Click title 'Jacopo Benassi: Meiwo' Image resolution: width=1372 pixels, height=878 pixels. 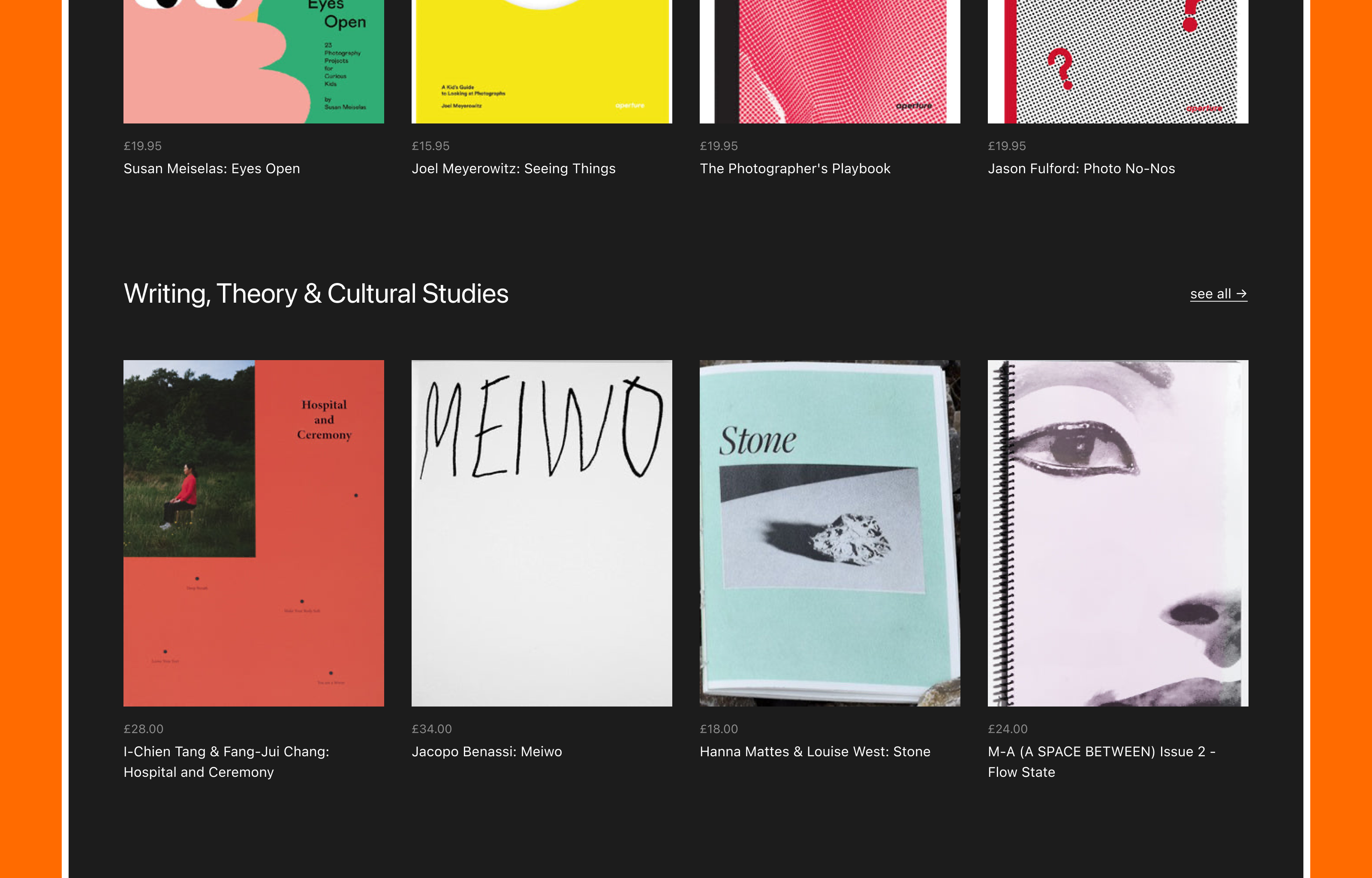pyautogui.click(x=486, y=752)
